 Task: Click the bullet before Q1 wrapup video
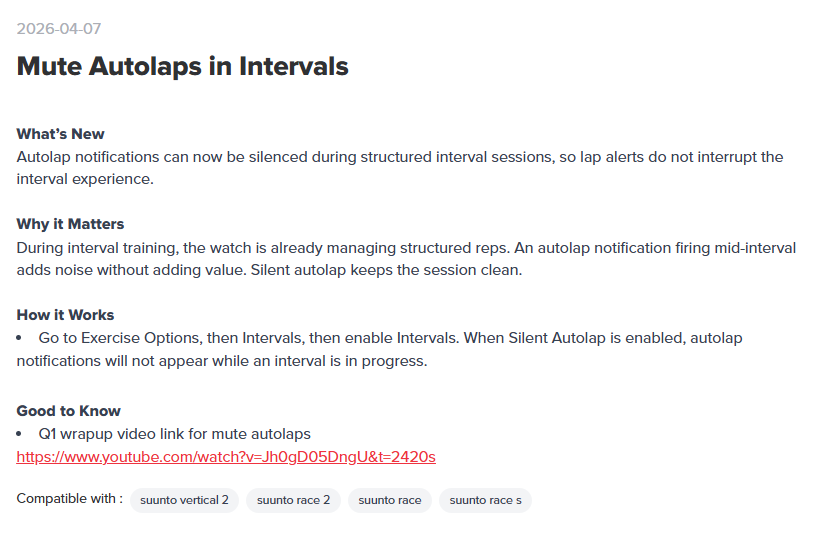click(x=19, y=434)
